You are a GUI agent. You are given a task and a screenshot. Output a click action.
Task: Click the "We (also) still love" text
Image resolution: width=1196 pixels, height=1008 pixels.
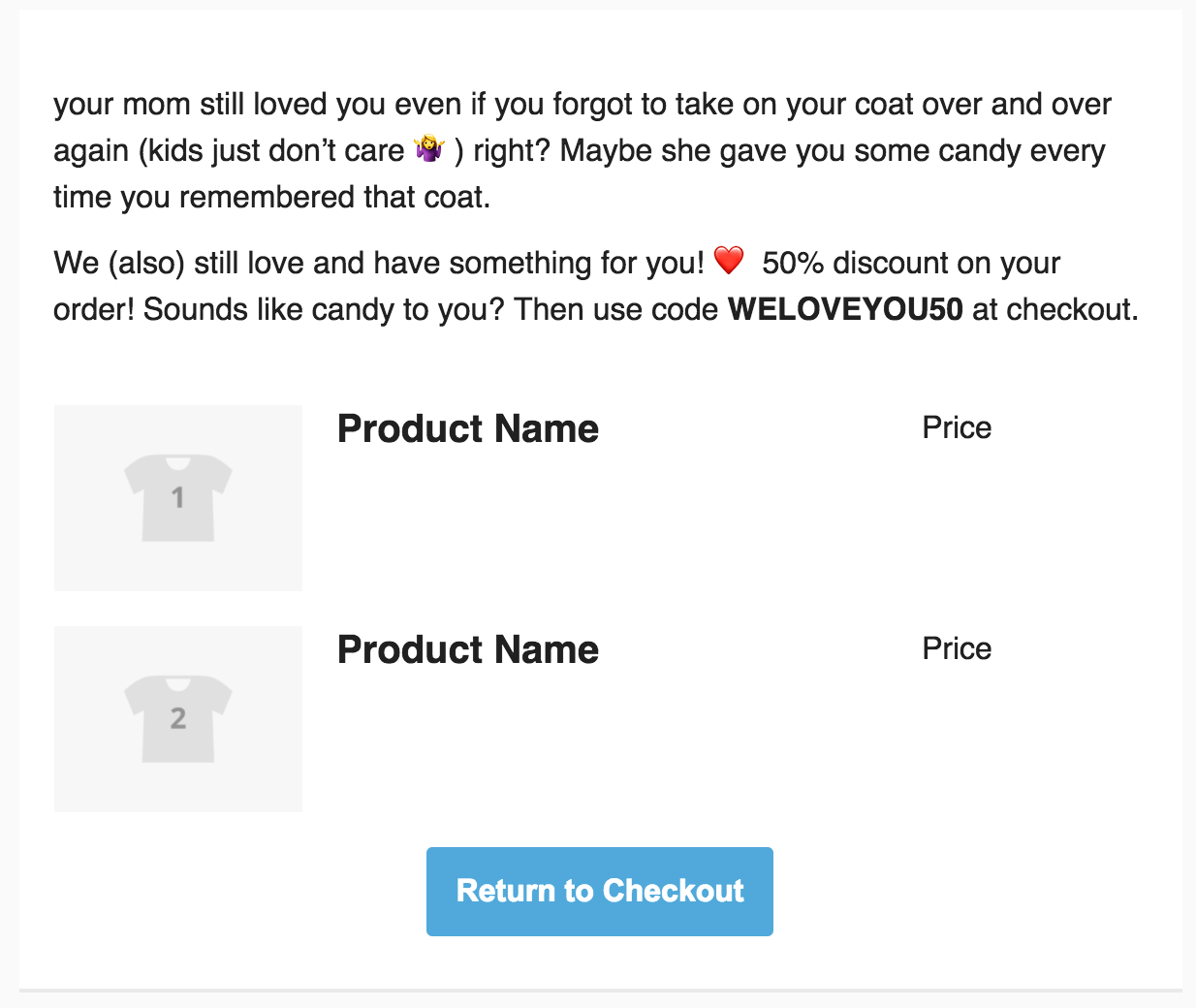(x=179, y=263)
